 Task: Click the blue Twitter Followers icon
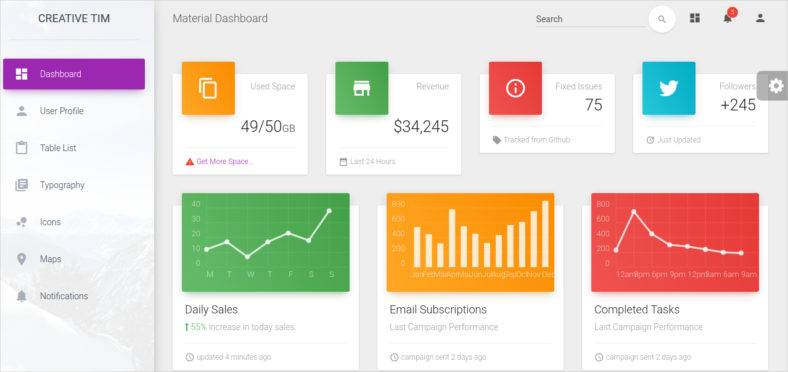pyautogui.click(x=669, y=88)
